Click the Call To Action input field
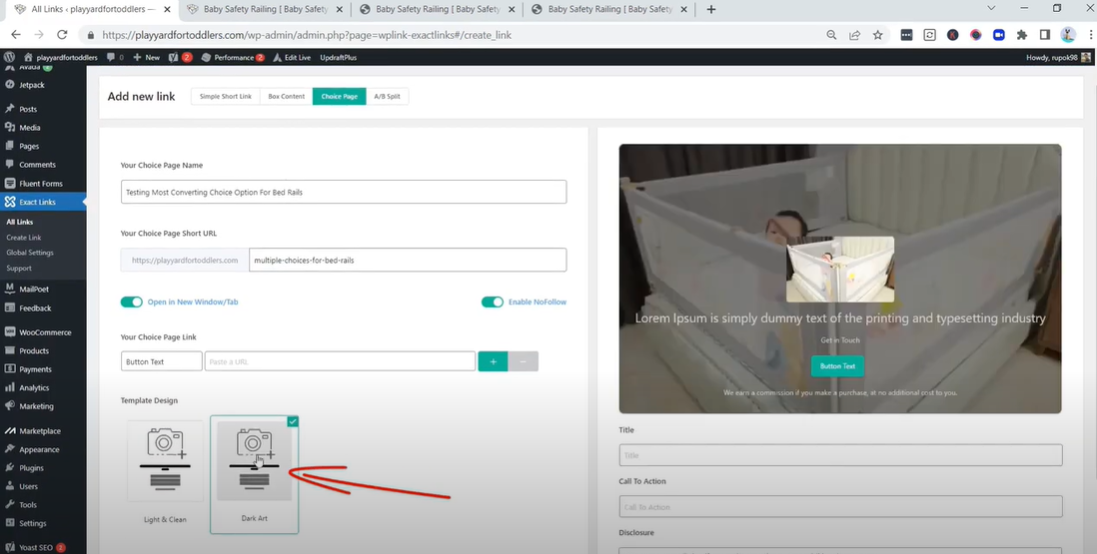The width and height of the screenshot is (1097, 554). 840,506
